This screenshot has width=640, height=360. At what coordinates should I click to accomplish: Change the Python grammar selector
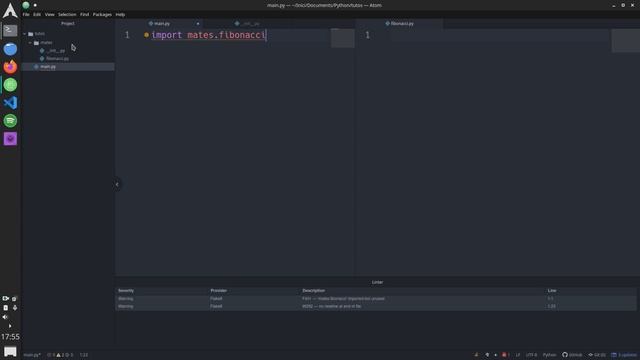point(549,355)
